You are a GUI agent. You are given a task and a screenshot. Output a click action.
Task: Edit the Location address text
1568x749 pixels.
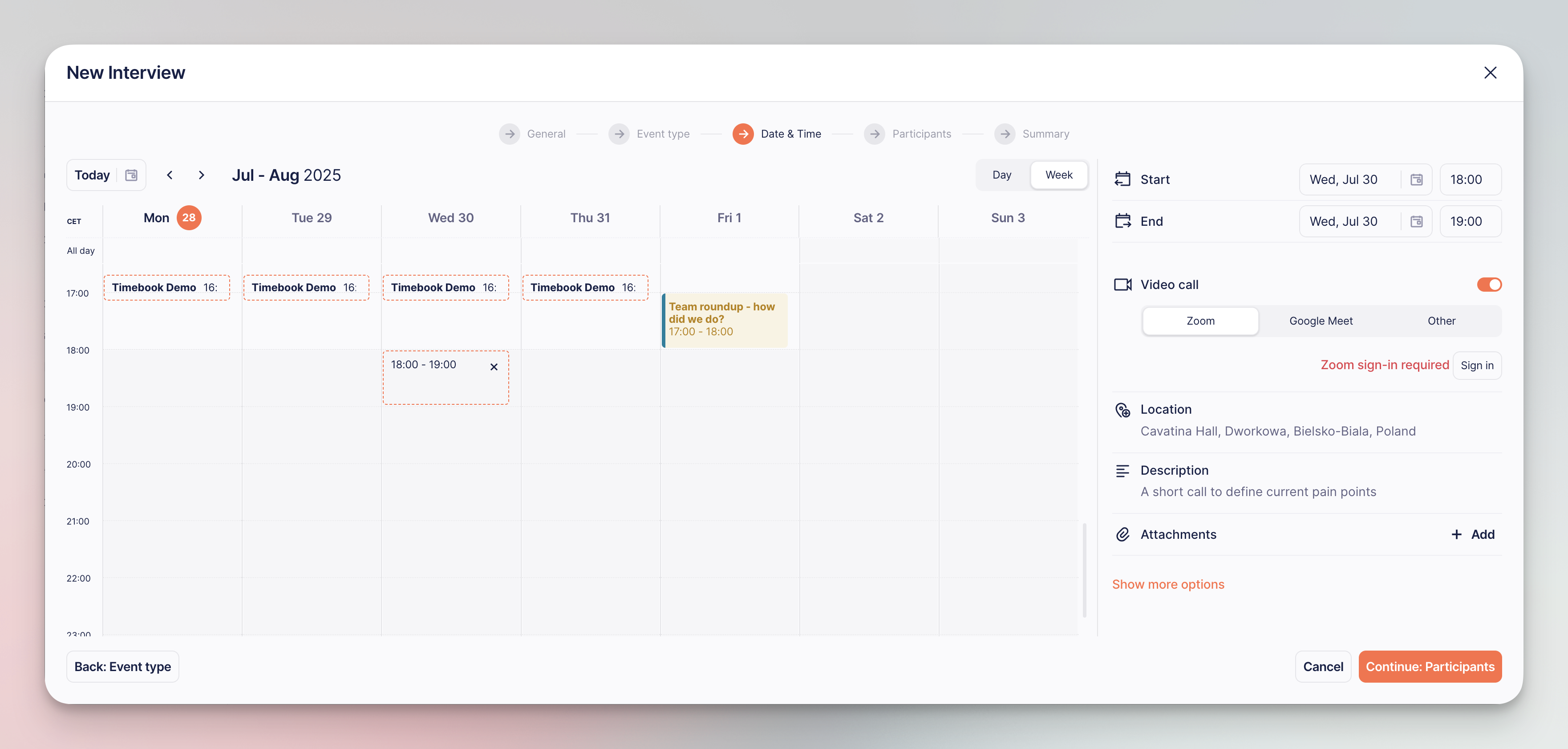pos(1278,431)
